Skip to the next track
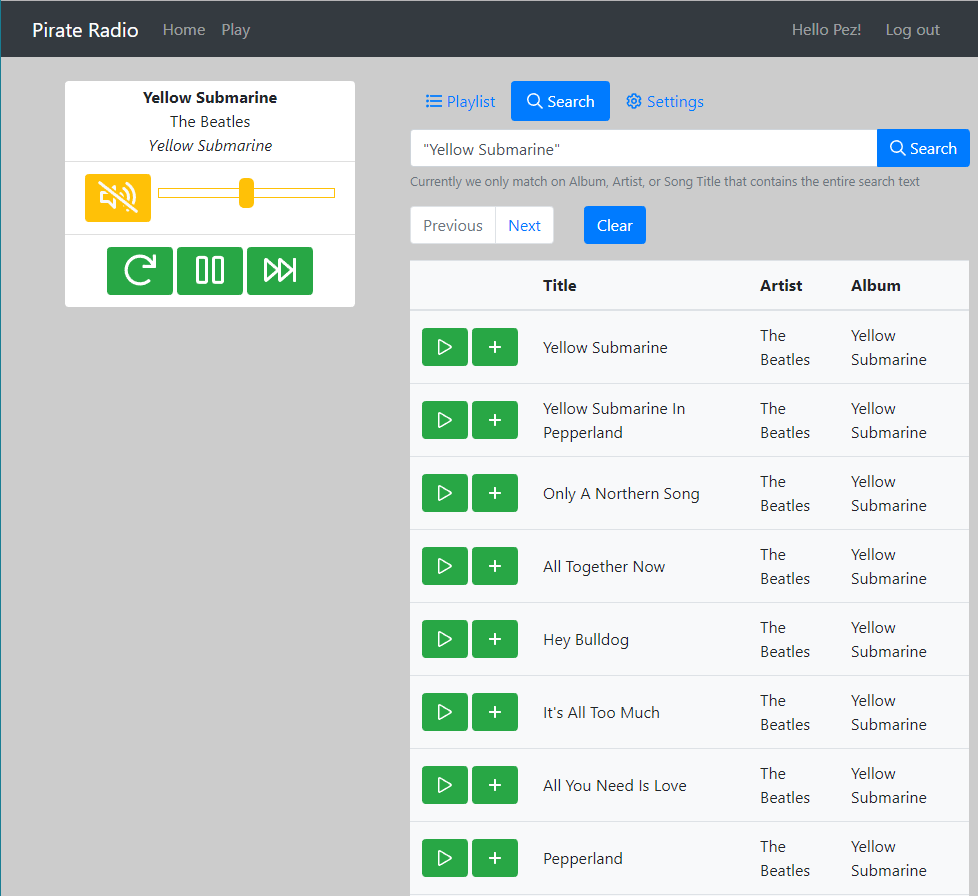Viewport: 978px width, 896px height. coord(280,271)
